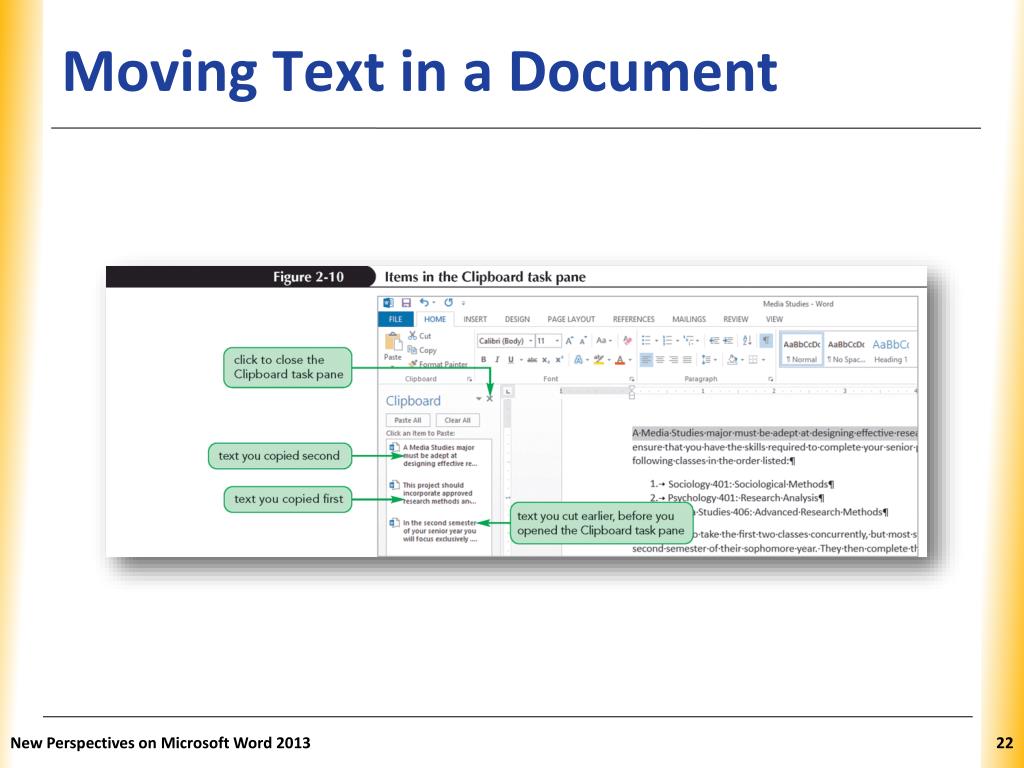
Task: Click the Superscript icon
Action: (x=559, y=360)
